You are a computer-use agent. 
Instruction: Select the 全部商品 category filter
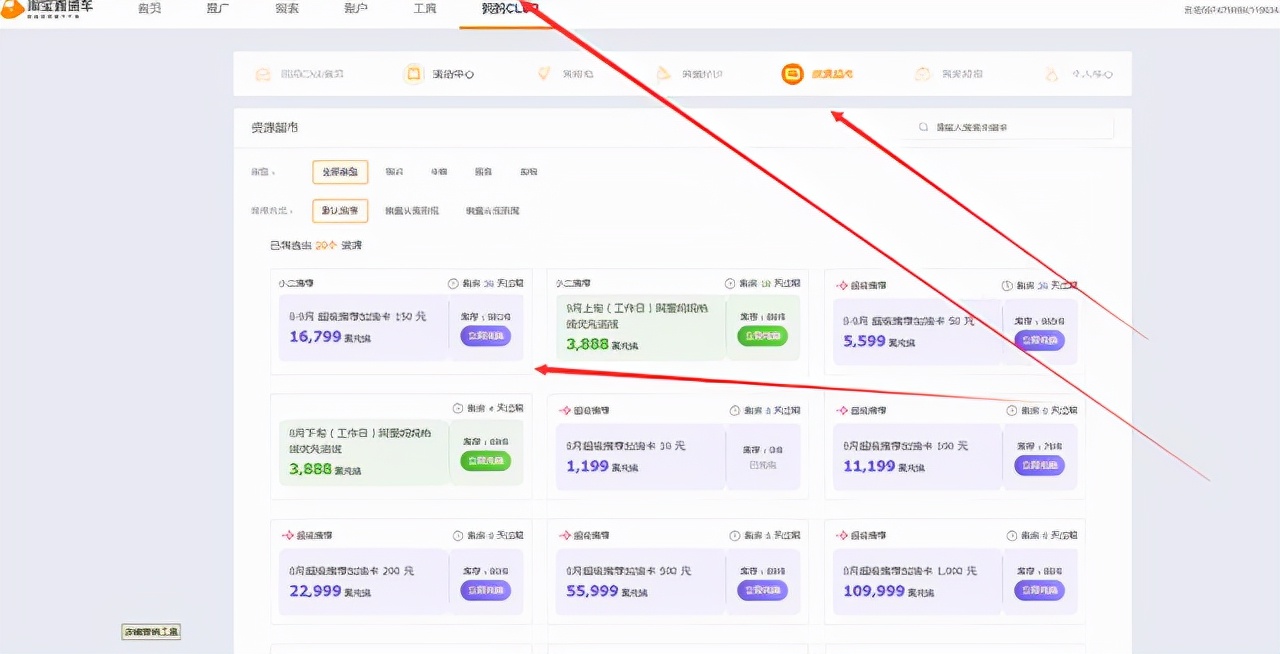[x=339, y=171]
